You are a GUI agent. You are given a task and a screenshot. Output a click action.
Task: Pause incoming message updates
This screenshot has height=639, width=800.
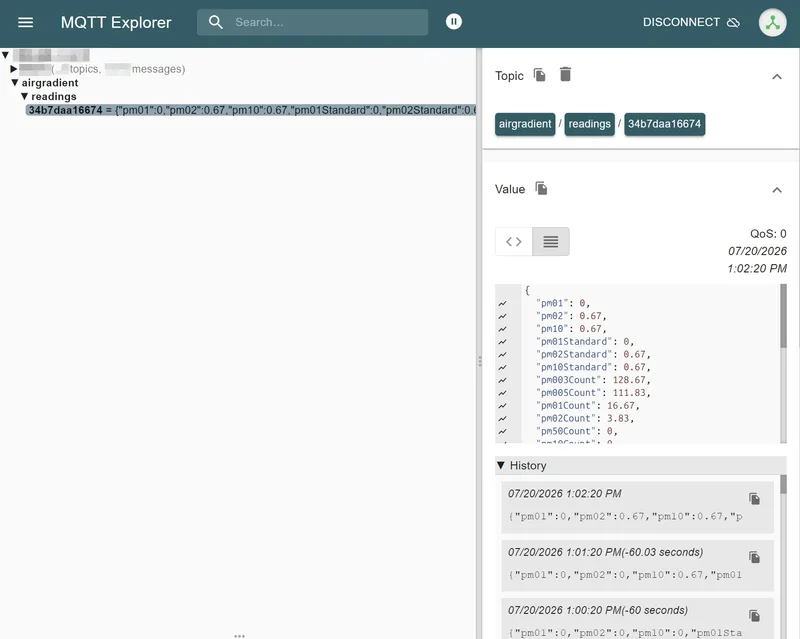454,21
